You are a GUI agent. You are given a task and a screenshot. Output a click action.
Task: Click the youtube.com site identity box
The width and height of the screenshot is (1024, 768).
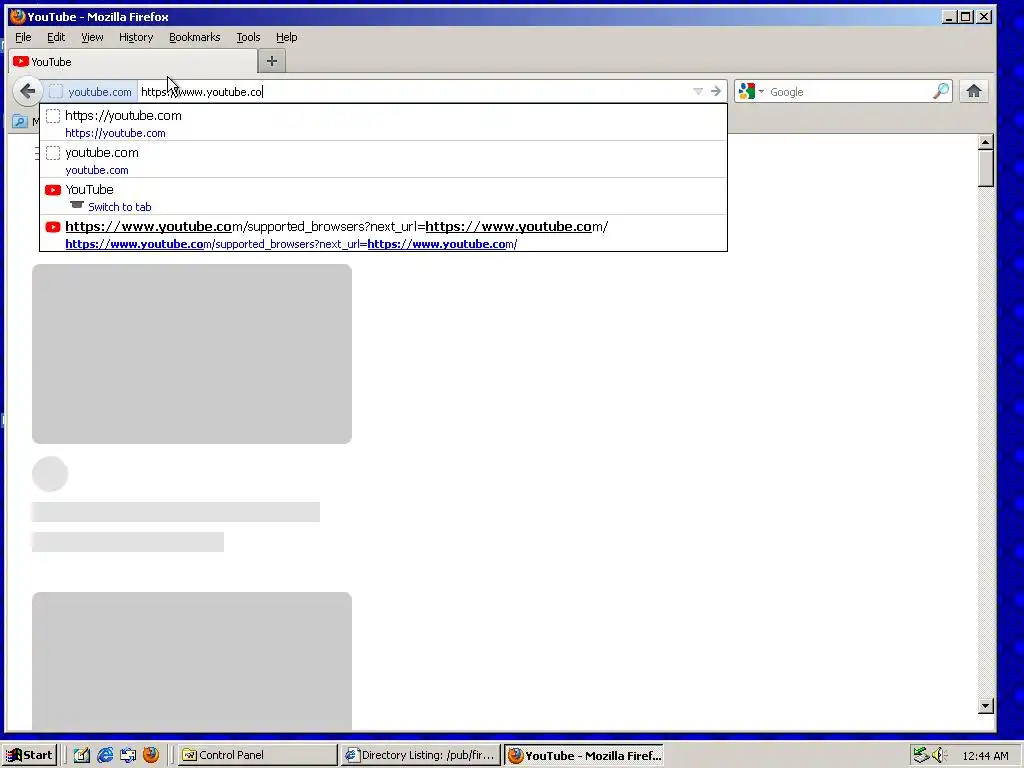pos(89,92)
